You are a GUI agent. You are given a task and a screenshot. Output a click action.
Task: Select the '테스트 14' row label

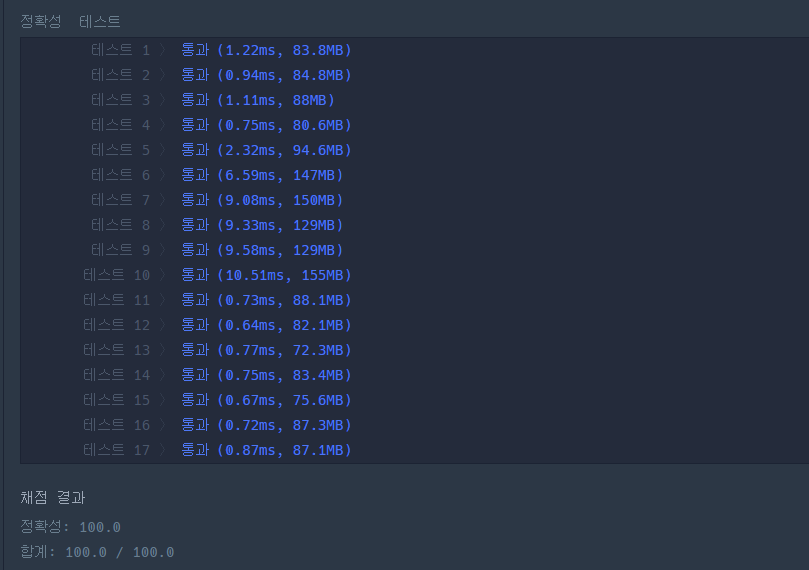(116, 375)
